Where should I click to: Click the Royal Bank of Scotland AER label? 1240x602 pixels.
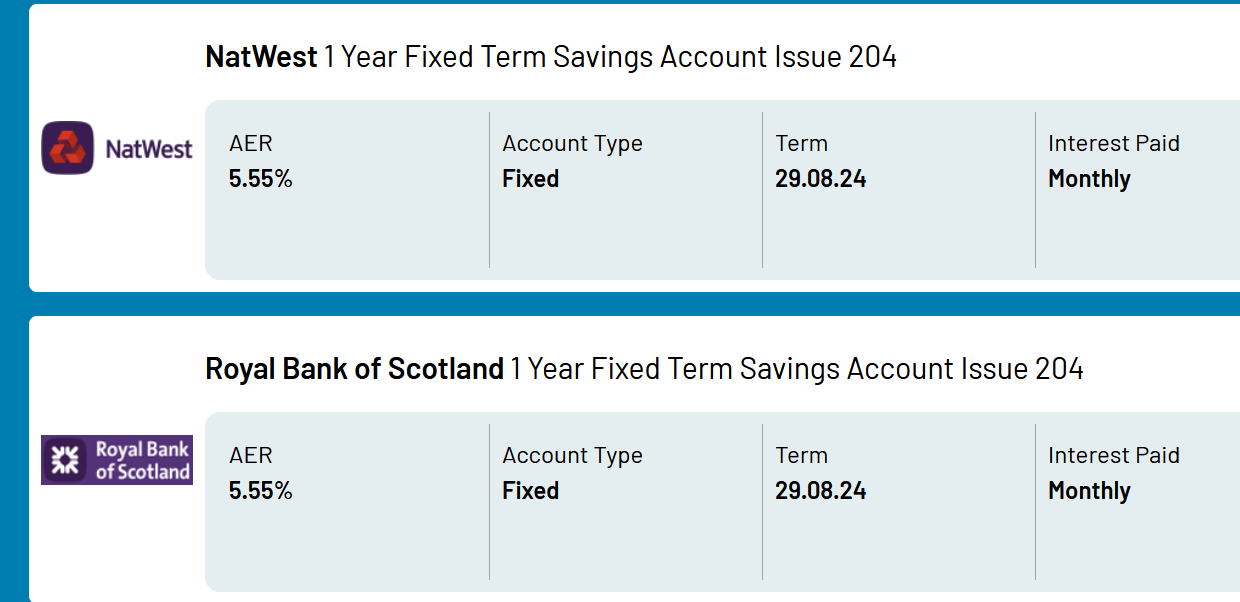[x=251, y=456]
